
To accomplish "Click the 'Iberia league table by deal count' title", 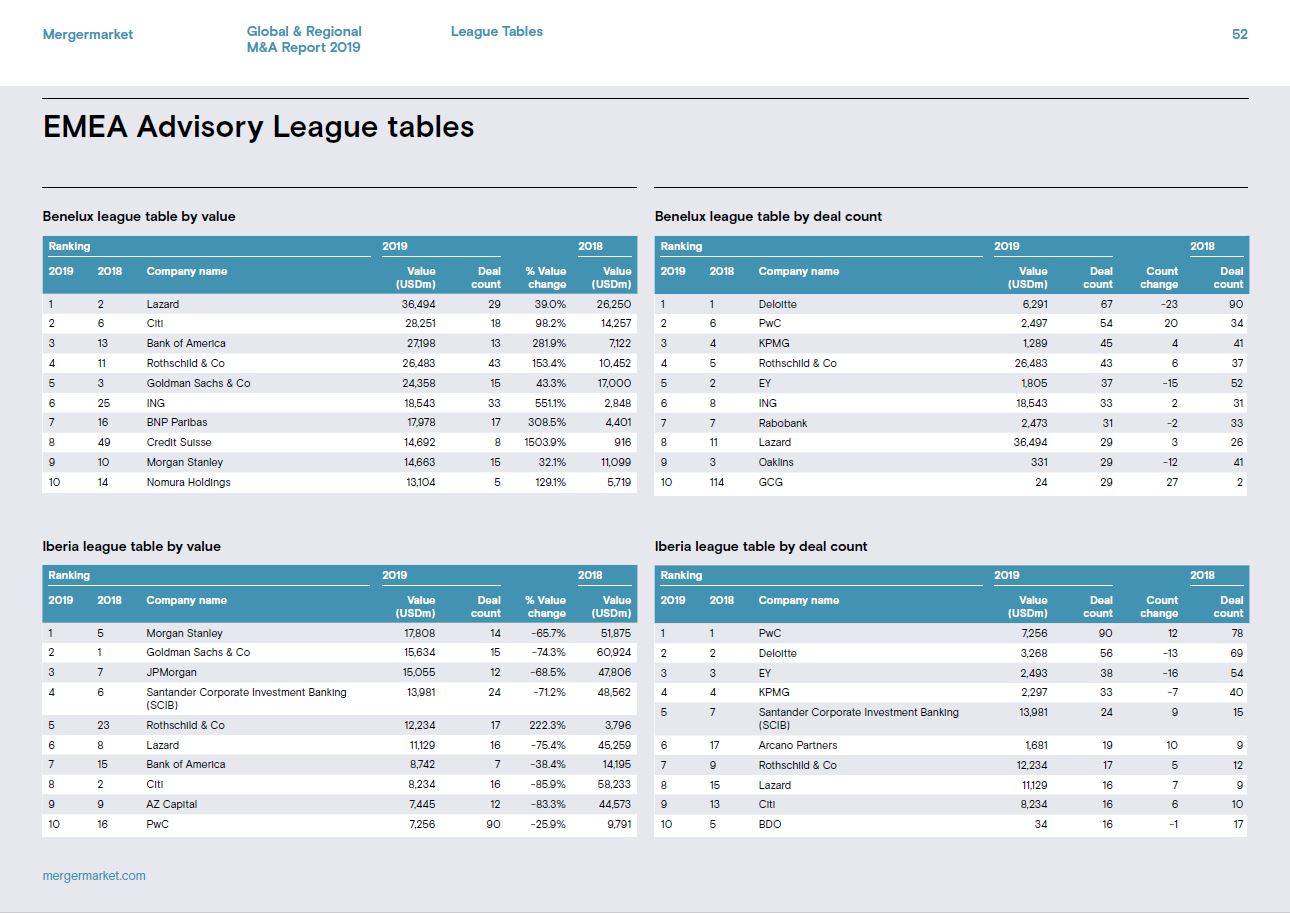I will point(761,546).
